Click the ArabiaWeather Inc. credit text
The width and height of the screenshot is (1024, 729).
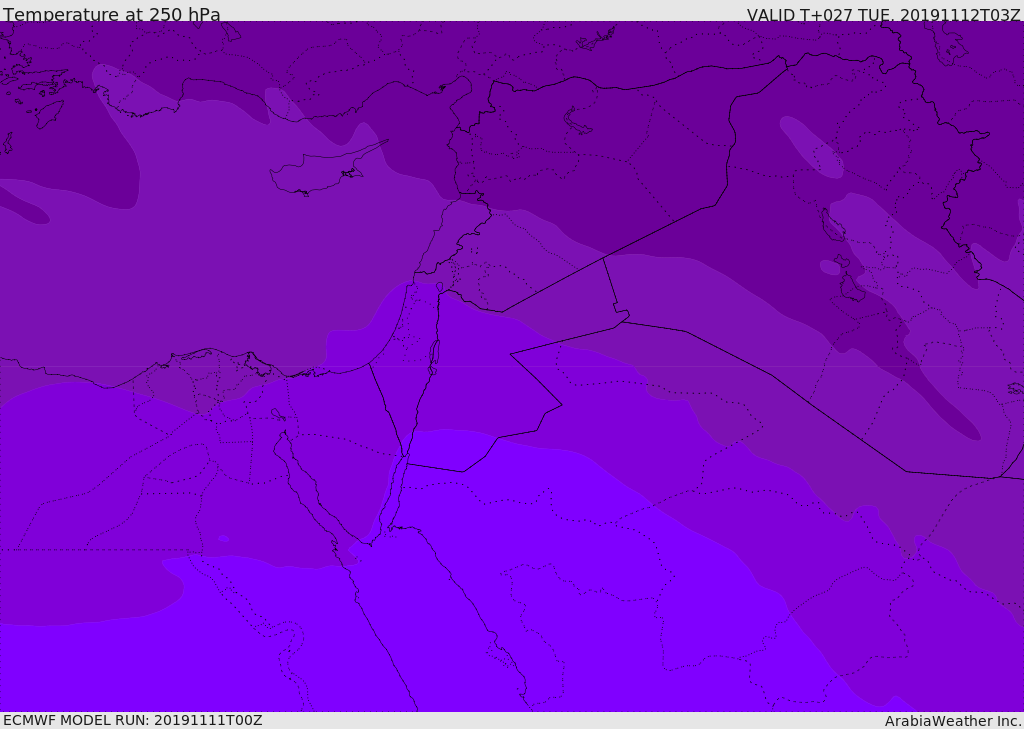click(x=953, y=721)
